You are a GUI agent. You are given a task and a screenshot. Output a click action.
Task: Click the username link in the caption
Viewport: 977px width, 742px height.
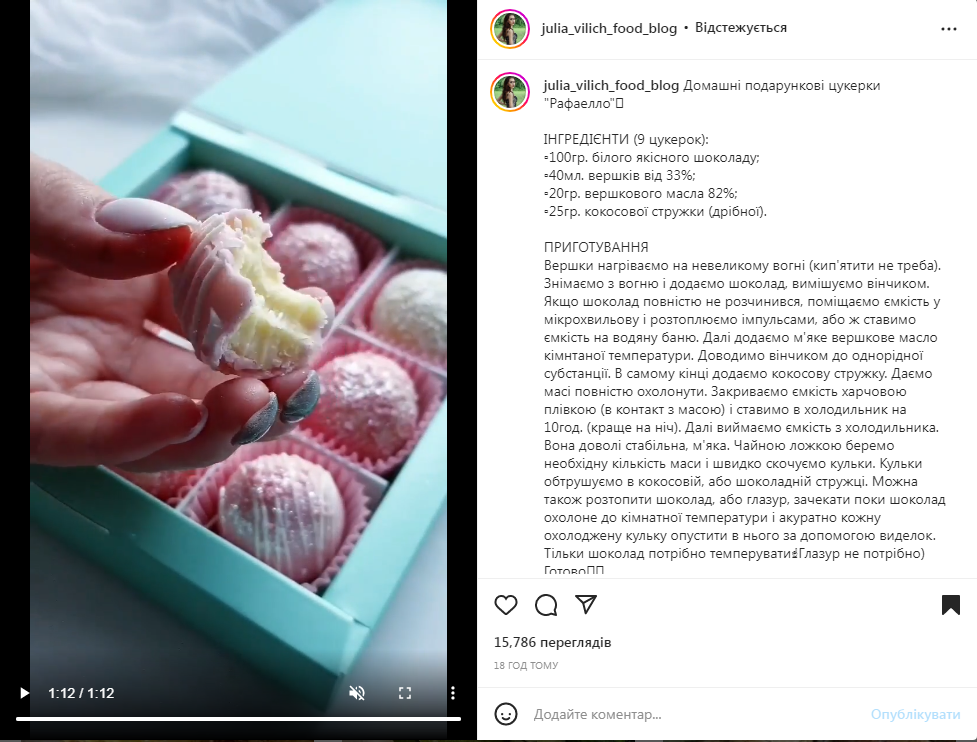(x=611, y=85)
